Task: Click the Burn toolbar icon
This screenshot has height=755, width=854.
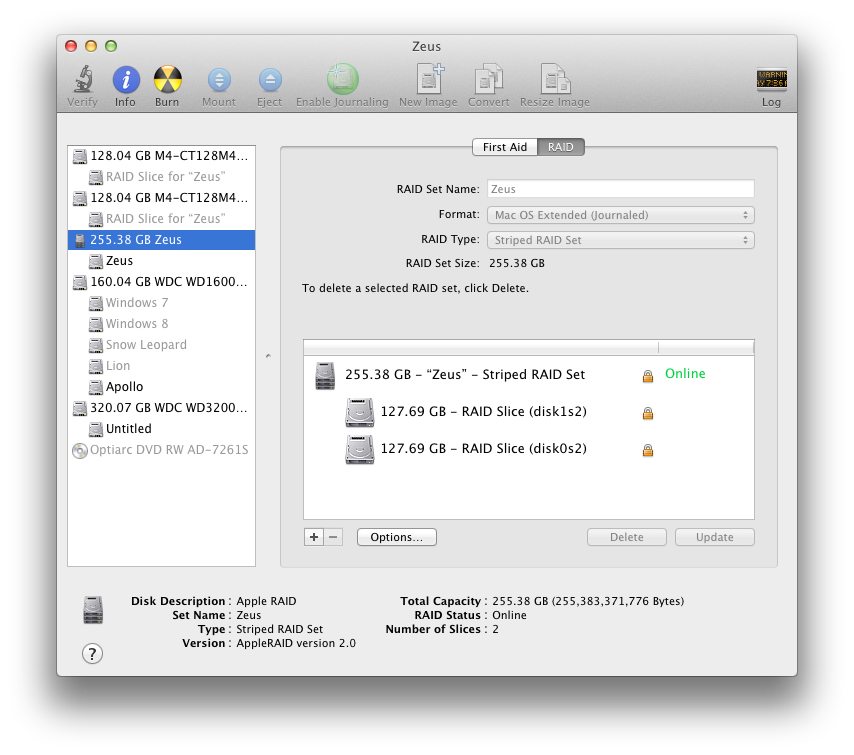Action: click(167, 80)
